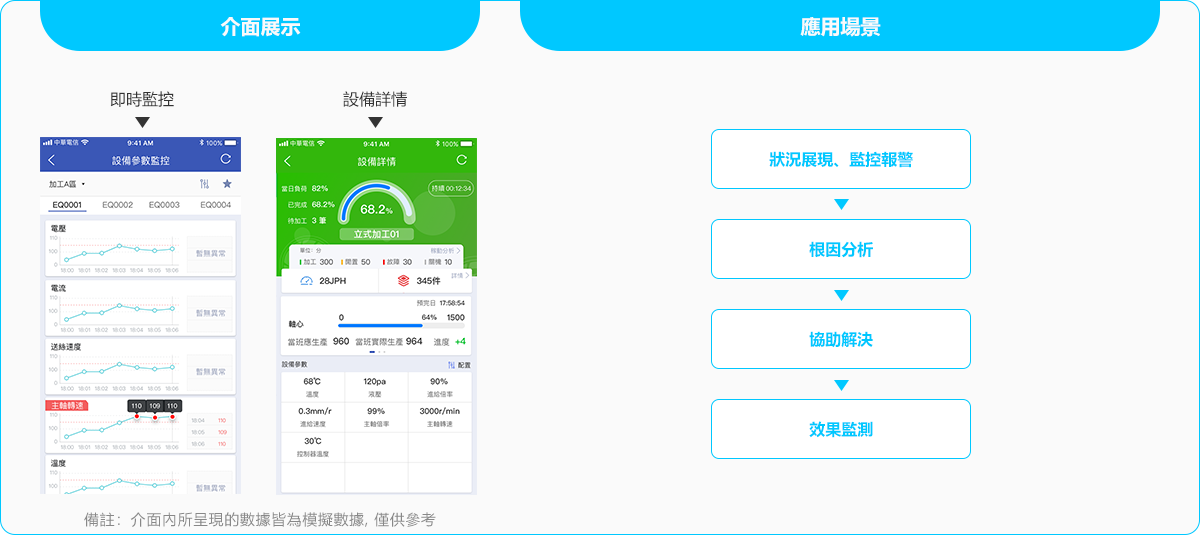Click the speedometer icon beside 28JPH
Screen dimensions: 1200x535
306,281
